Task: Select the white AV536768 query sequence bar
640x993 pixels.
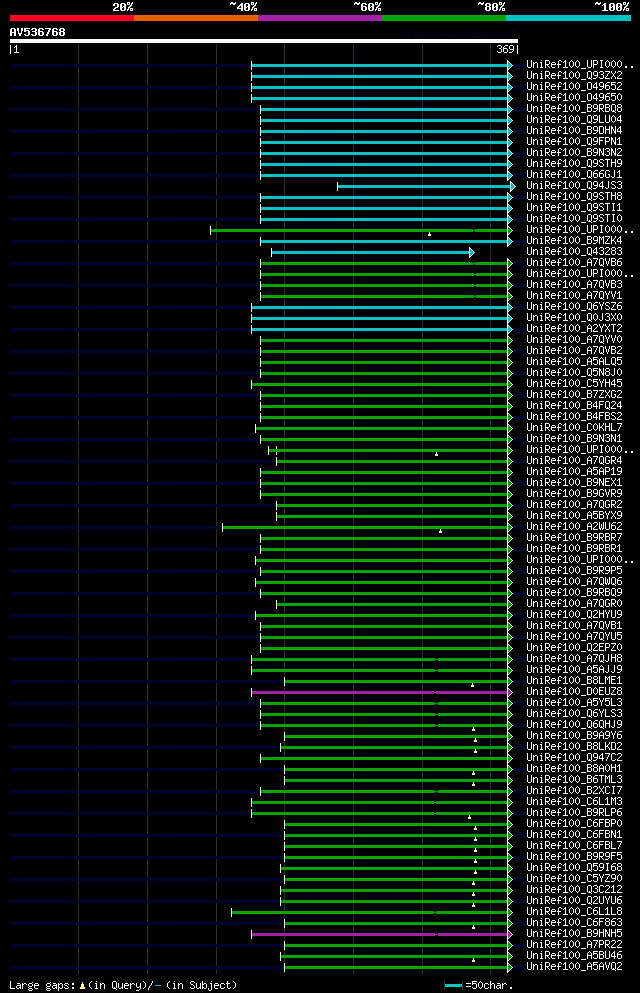Action: coord(264,41)
